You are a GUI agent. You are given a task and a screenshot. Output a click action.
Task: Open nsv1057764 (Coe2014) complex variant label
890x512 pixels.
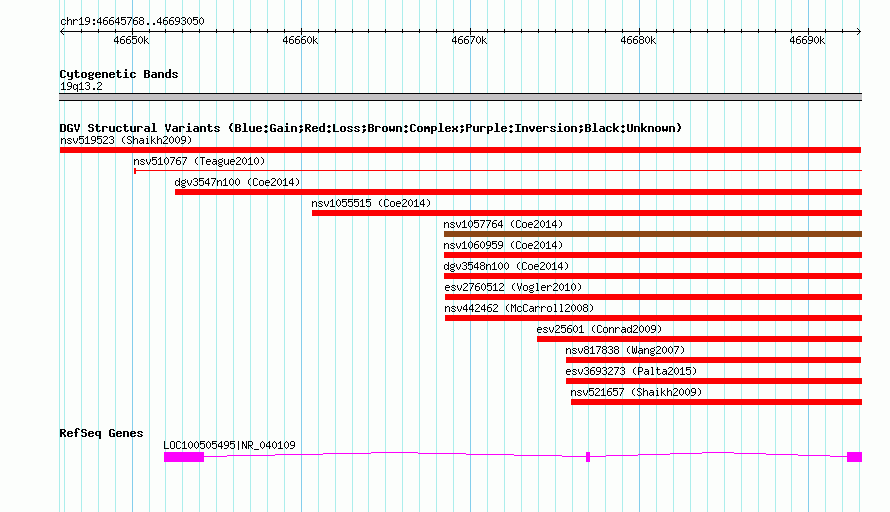point(503,224)
